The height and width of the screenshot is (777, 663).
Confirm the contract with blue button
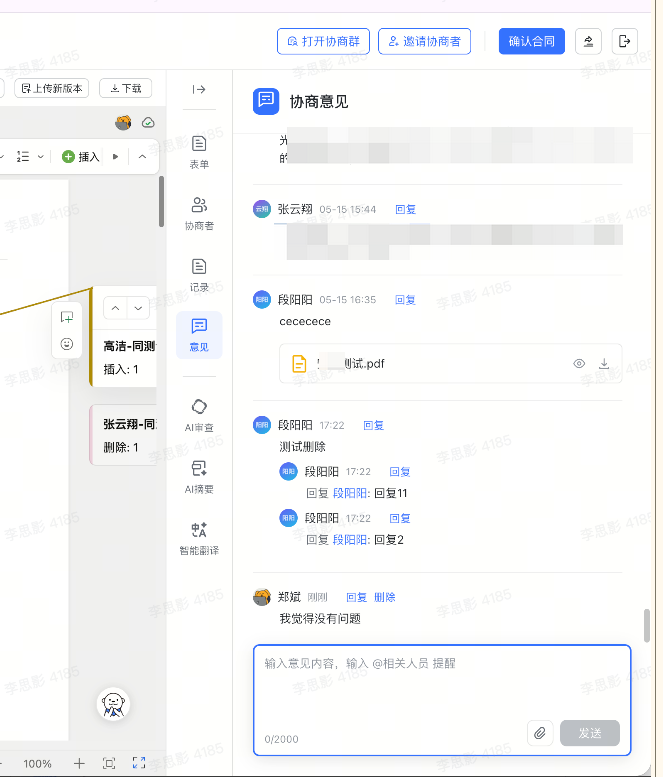tap(532, 41)
